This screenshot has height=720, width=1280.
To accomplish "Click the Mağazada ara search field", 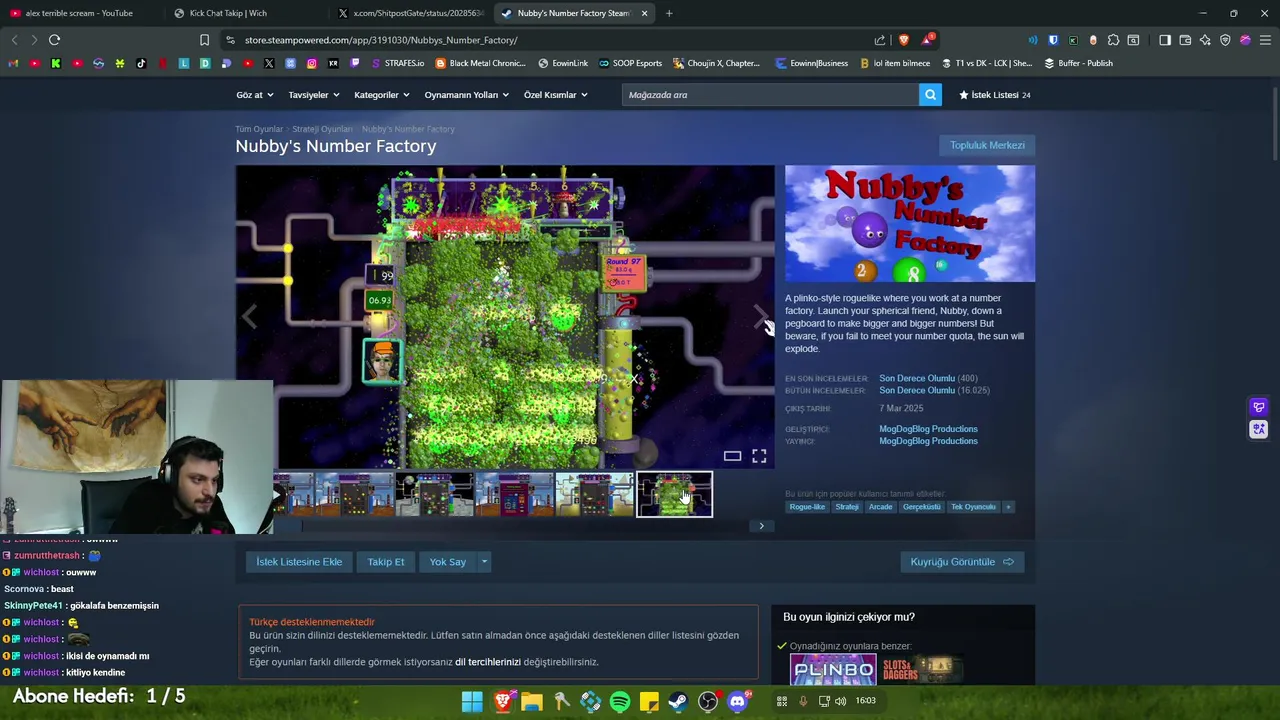I will [770, 95].
